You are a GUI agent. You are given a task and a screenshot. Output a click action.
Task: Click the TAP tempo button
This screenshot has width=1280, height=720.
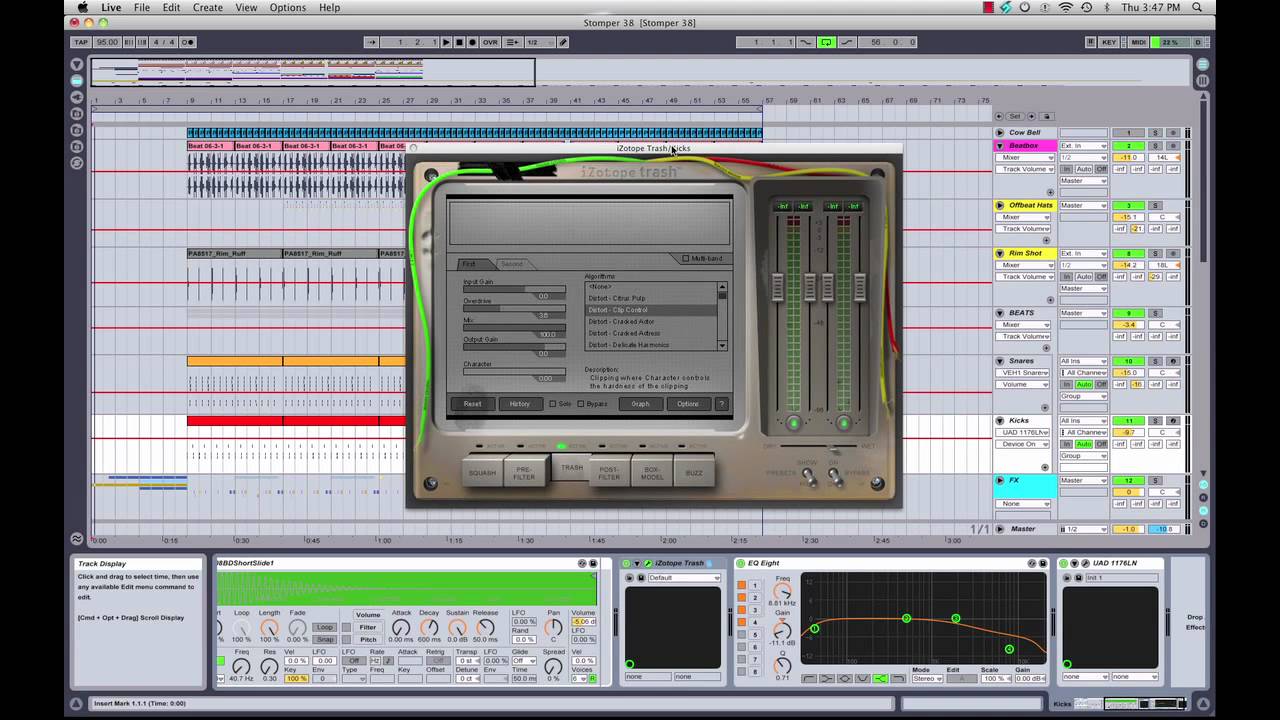coord(81,42)
